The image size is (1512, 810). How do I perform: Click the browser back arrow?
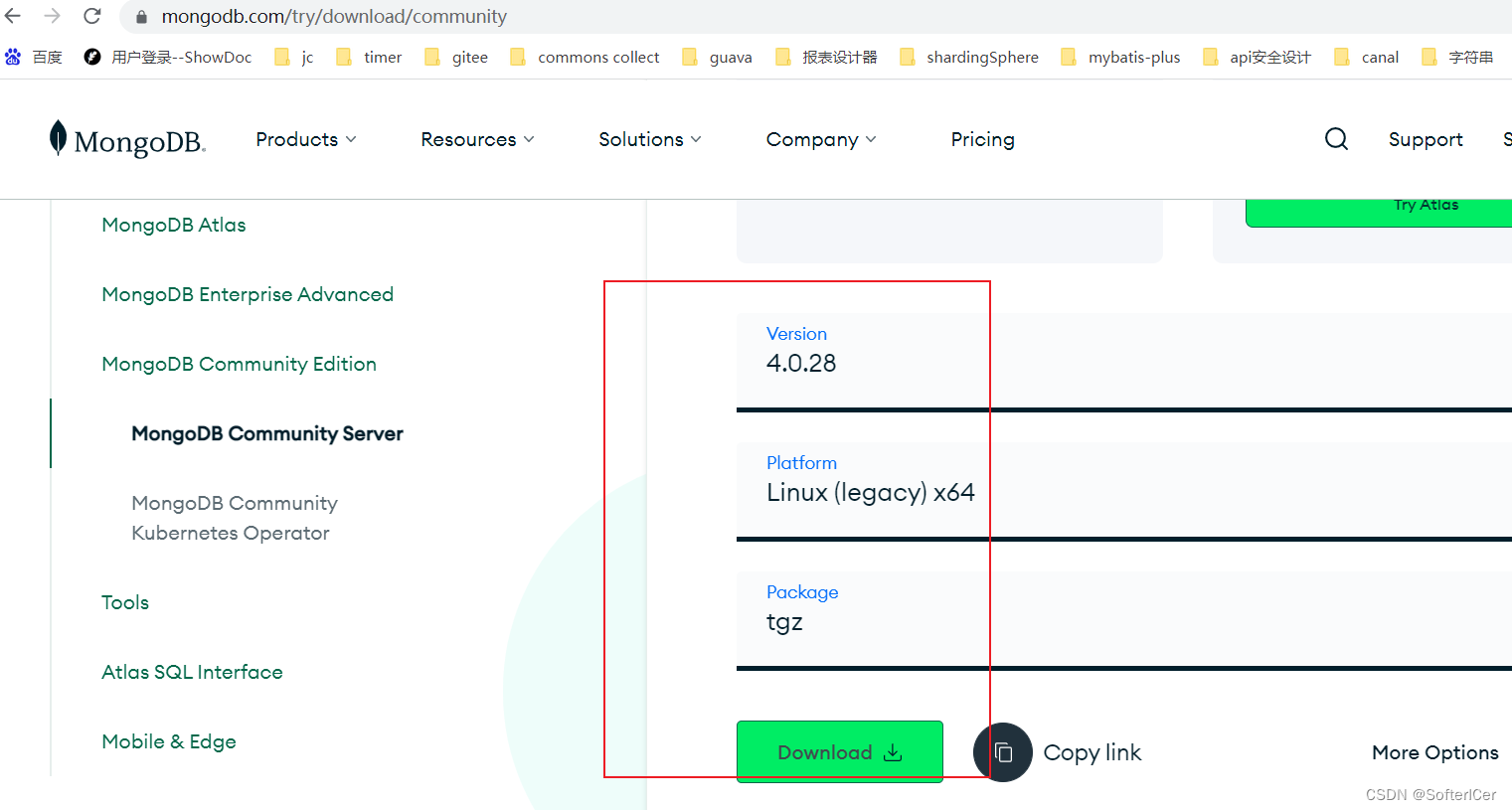pyautogui.click(x=13, y=16)
